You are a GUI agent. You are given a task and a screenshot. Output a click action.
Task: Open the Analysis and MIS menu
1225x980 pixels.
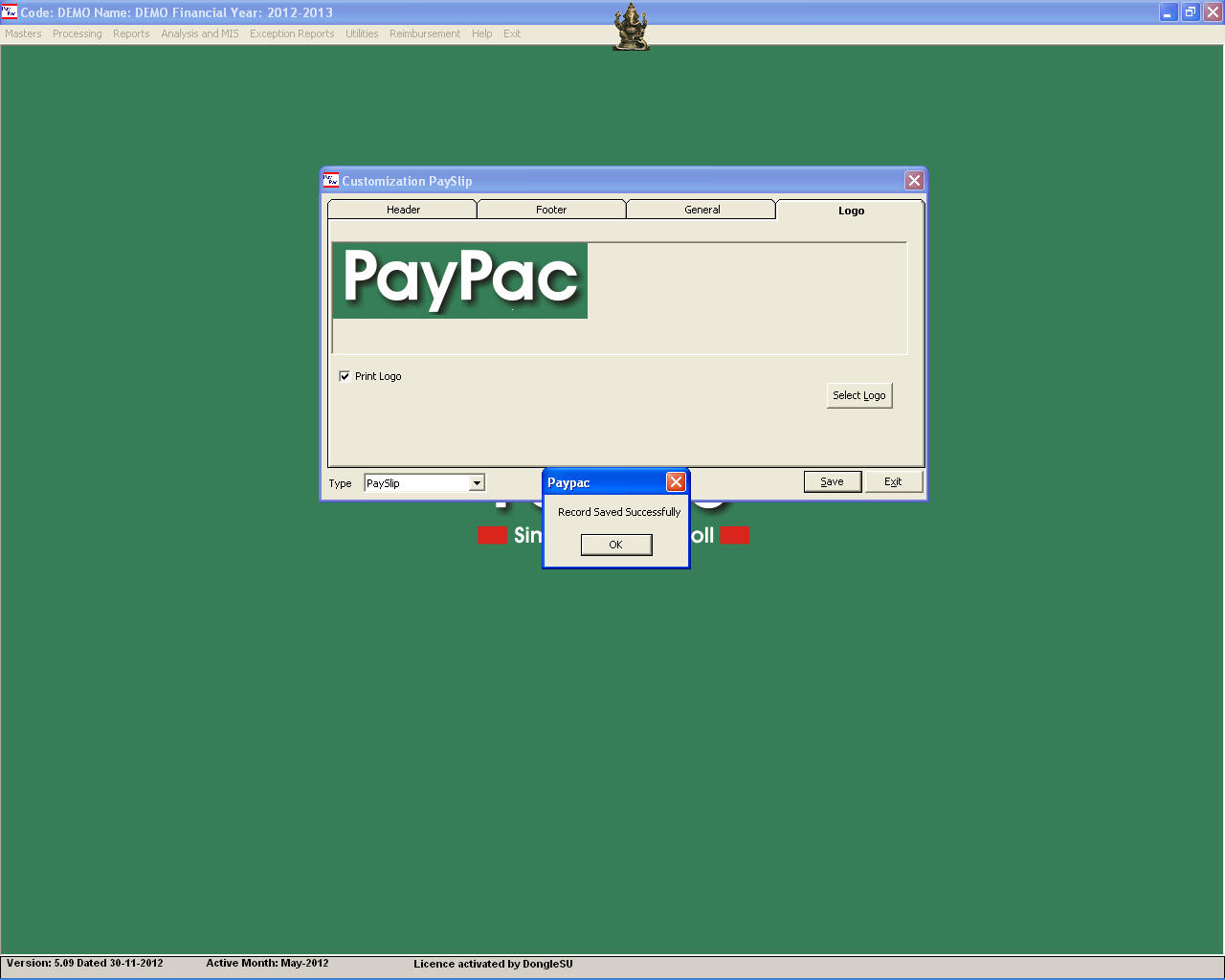point(200,33)
